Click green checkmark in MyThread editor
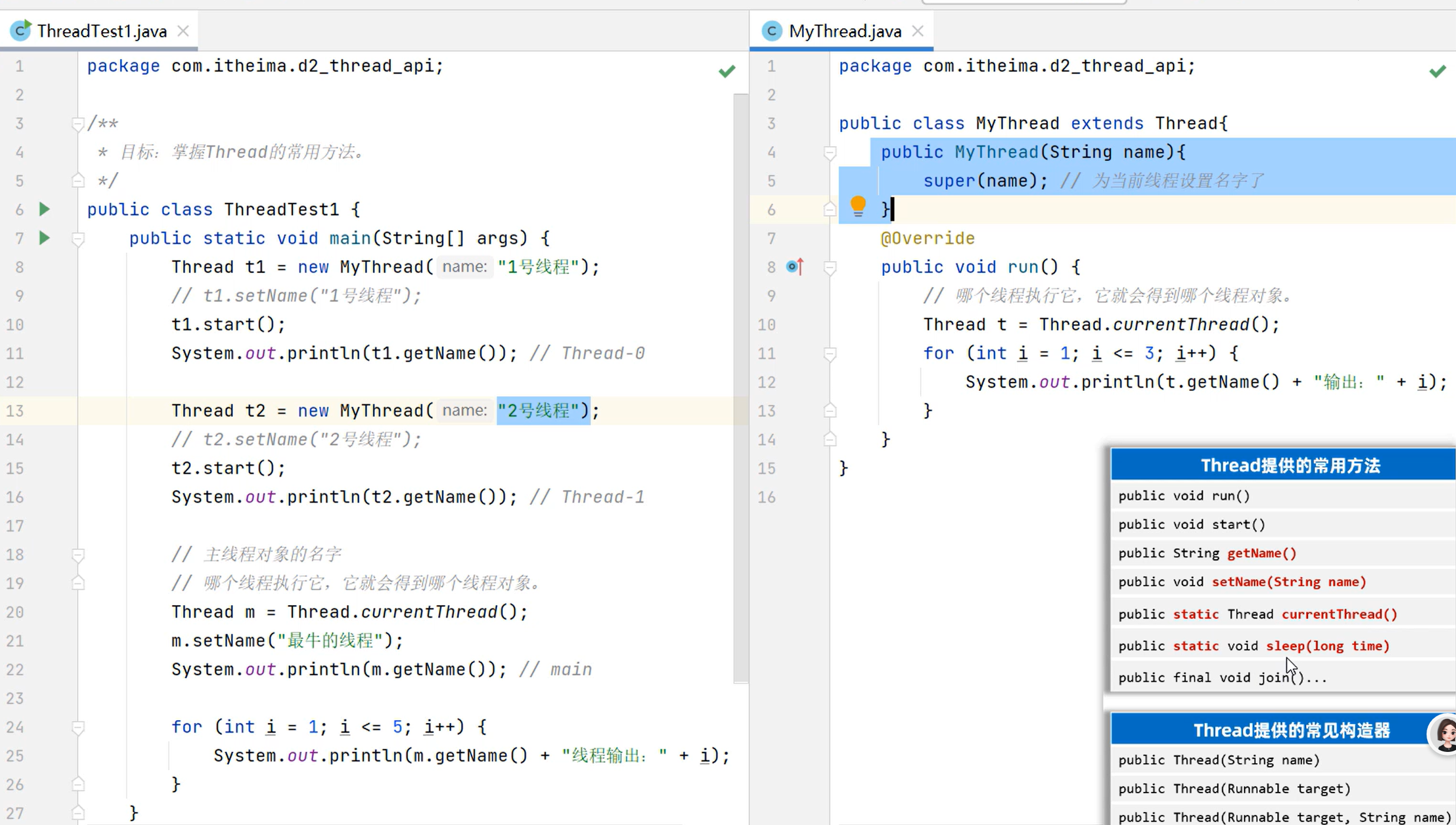The height and width of the screenshot is (825, 1456). tap(1437, 71)
